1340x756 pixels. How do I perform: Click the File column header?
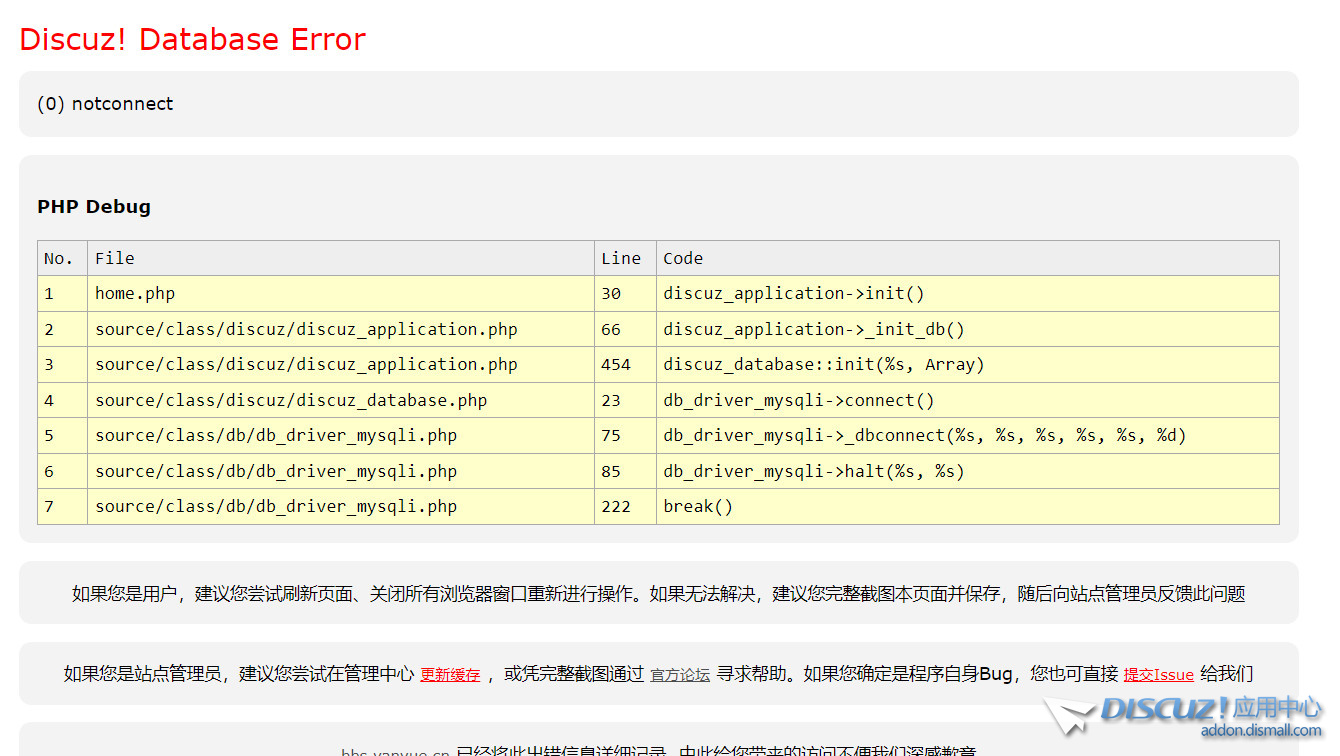click(115, 258)
